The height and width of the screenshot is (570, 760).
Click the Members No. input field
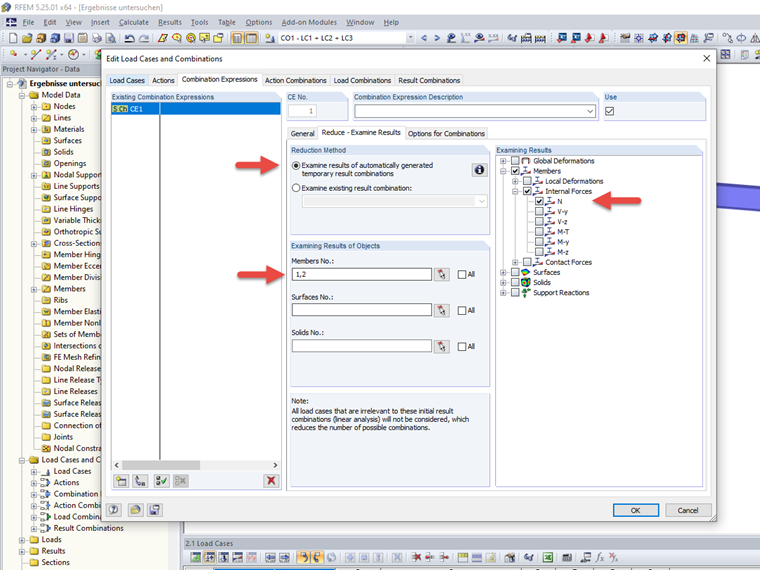pyautogui.click(x=362, y=274)
